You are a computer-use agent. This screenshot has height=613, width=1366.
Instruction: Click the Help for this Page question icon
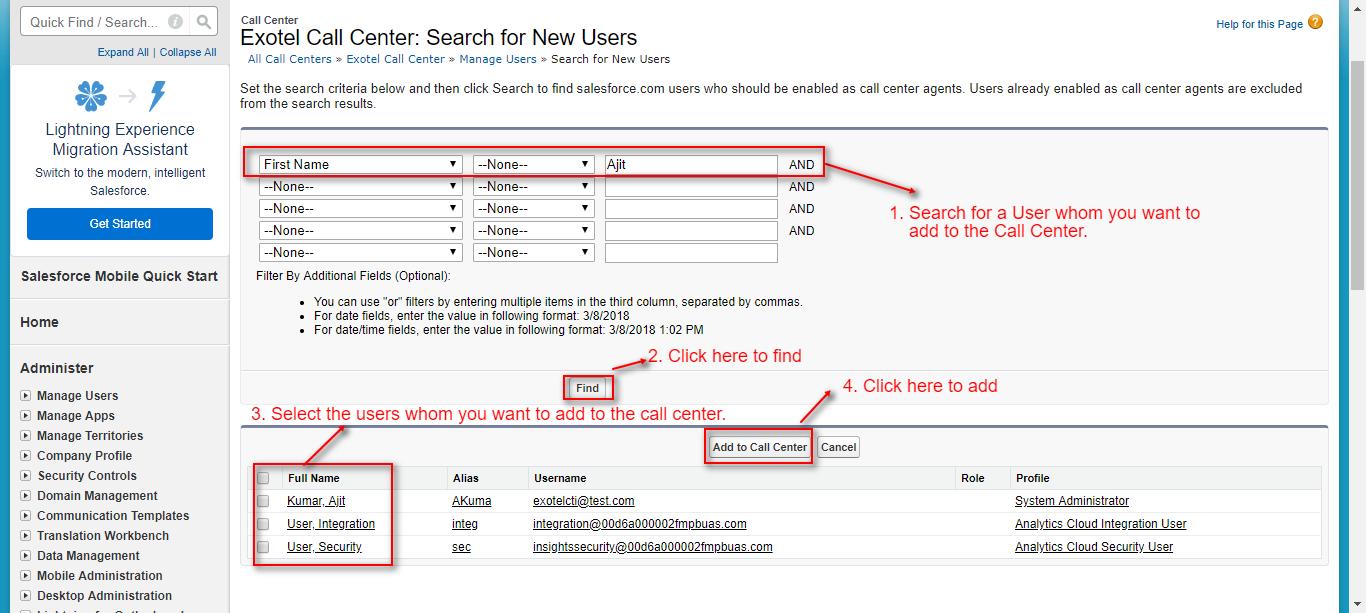(1315, 23)
